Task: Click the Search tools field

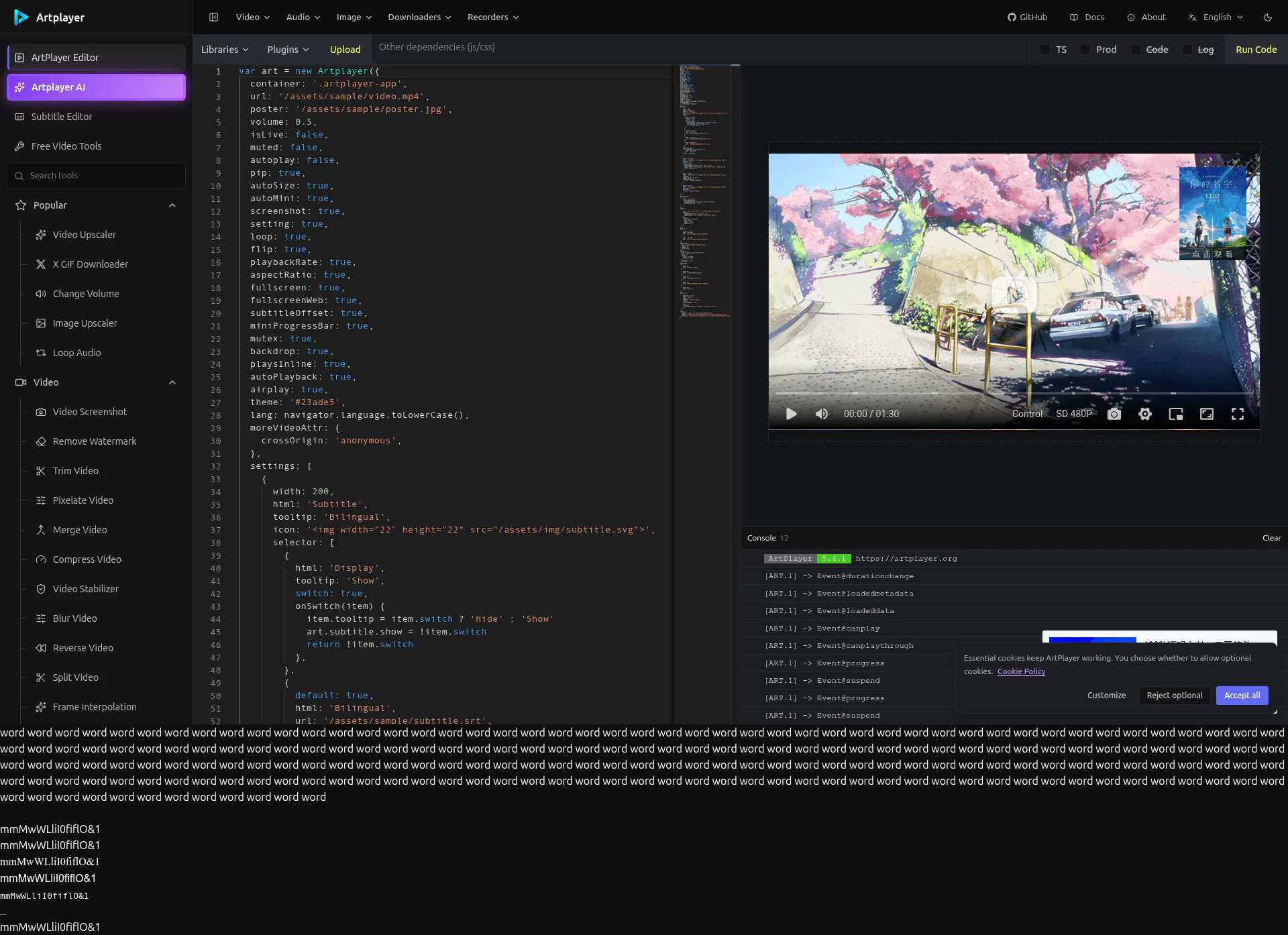Action: click(96, 176)
